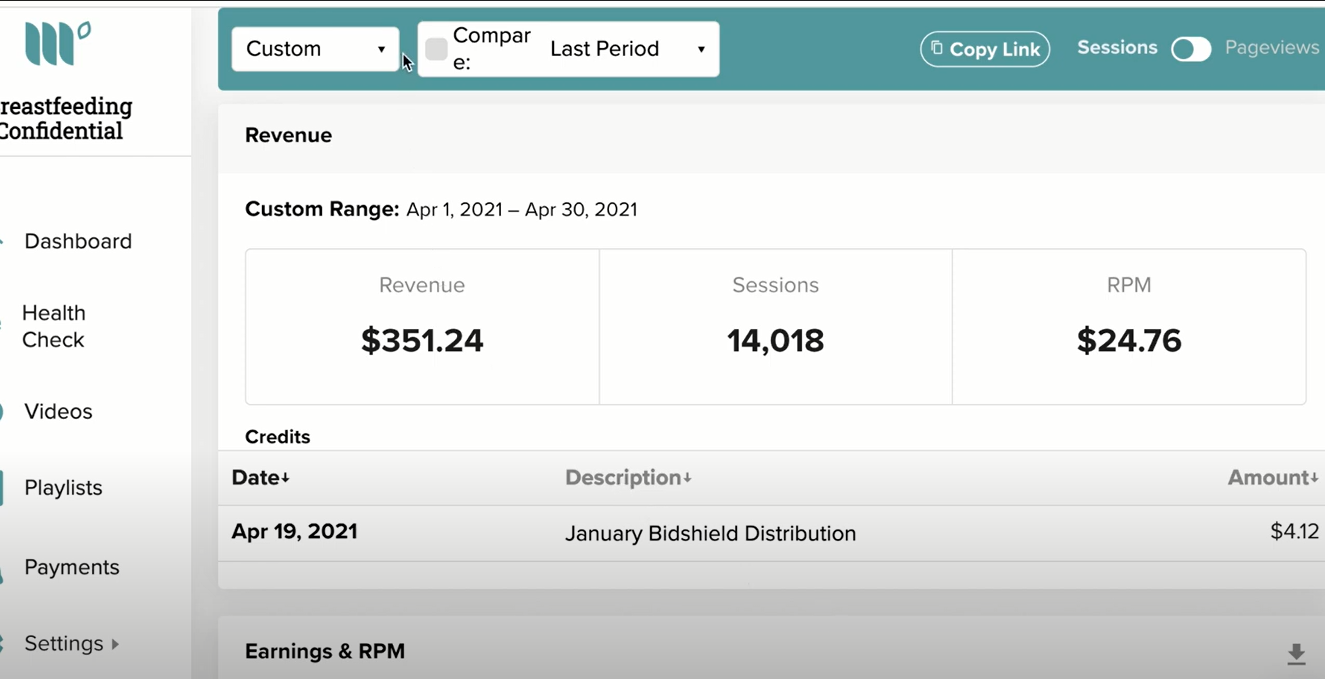The width and height of the screenshot is (1325, 679).
Task: Click the Revenue section heading
Action: 288,135
